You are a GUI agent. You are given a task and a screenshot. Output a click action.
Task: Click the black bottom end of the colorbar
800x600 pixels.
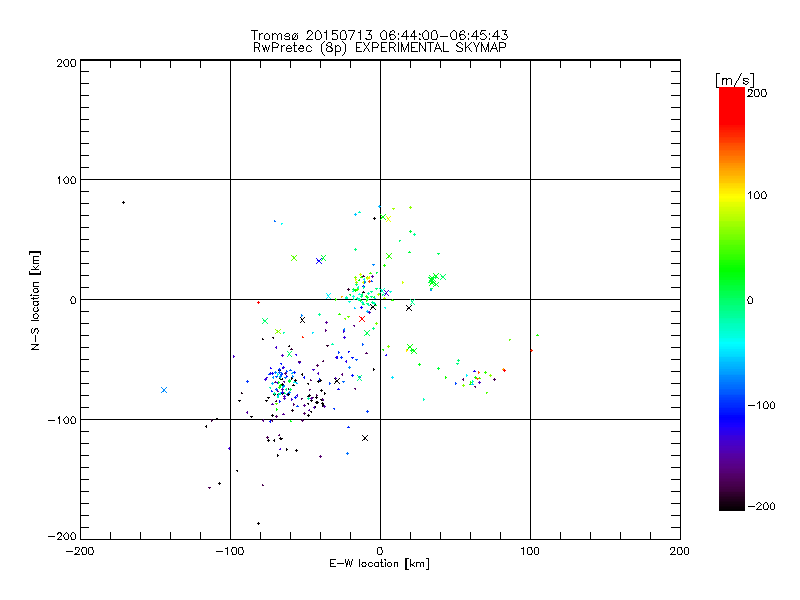[x=731, y=505]
